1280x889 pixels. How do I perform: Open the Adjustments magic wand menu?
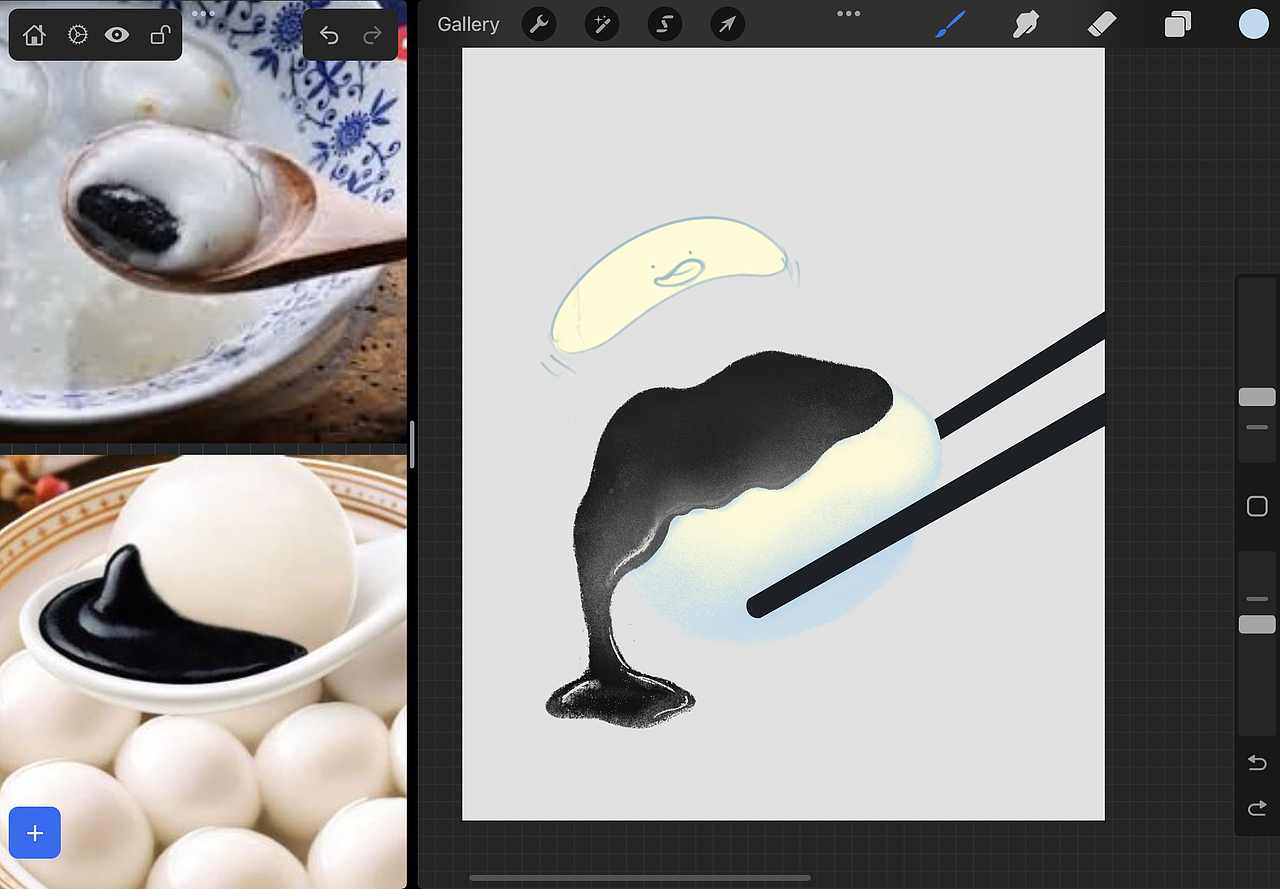coord(602,25)
